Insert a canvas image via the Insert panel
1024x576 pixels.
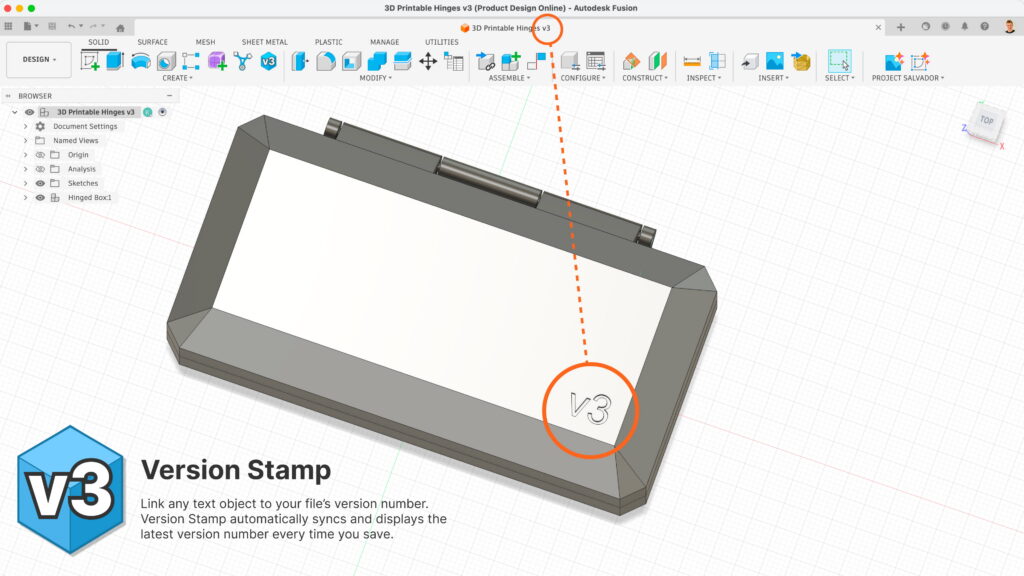(773, 58)
